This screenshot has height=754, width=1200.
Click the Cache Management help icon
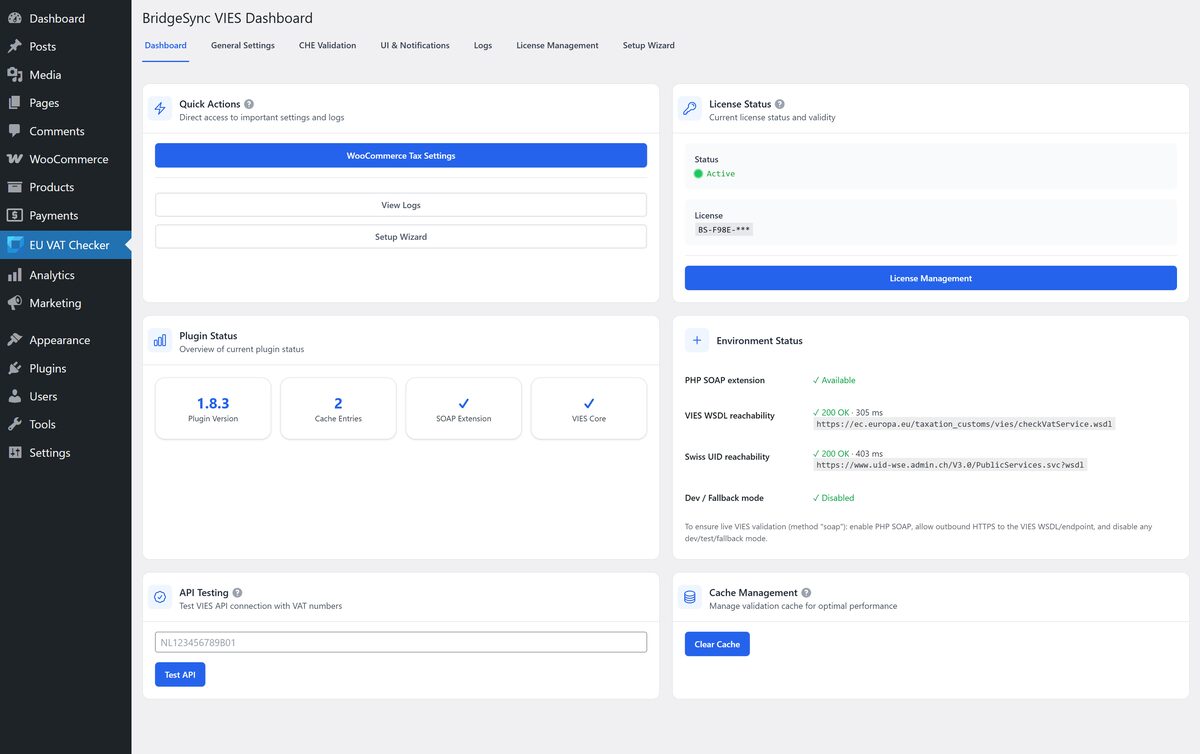click(806, 593)
